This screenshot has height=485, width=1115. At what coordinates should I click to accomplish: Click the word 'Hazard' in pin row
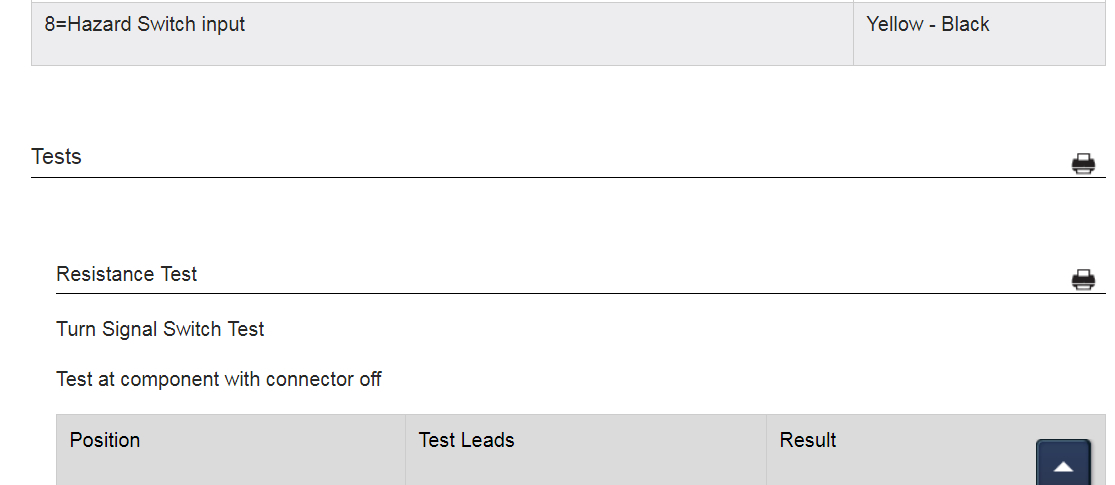coord(99,25)
